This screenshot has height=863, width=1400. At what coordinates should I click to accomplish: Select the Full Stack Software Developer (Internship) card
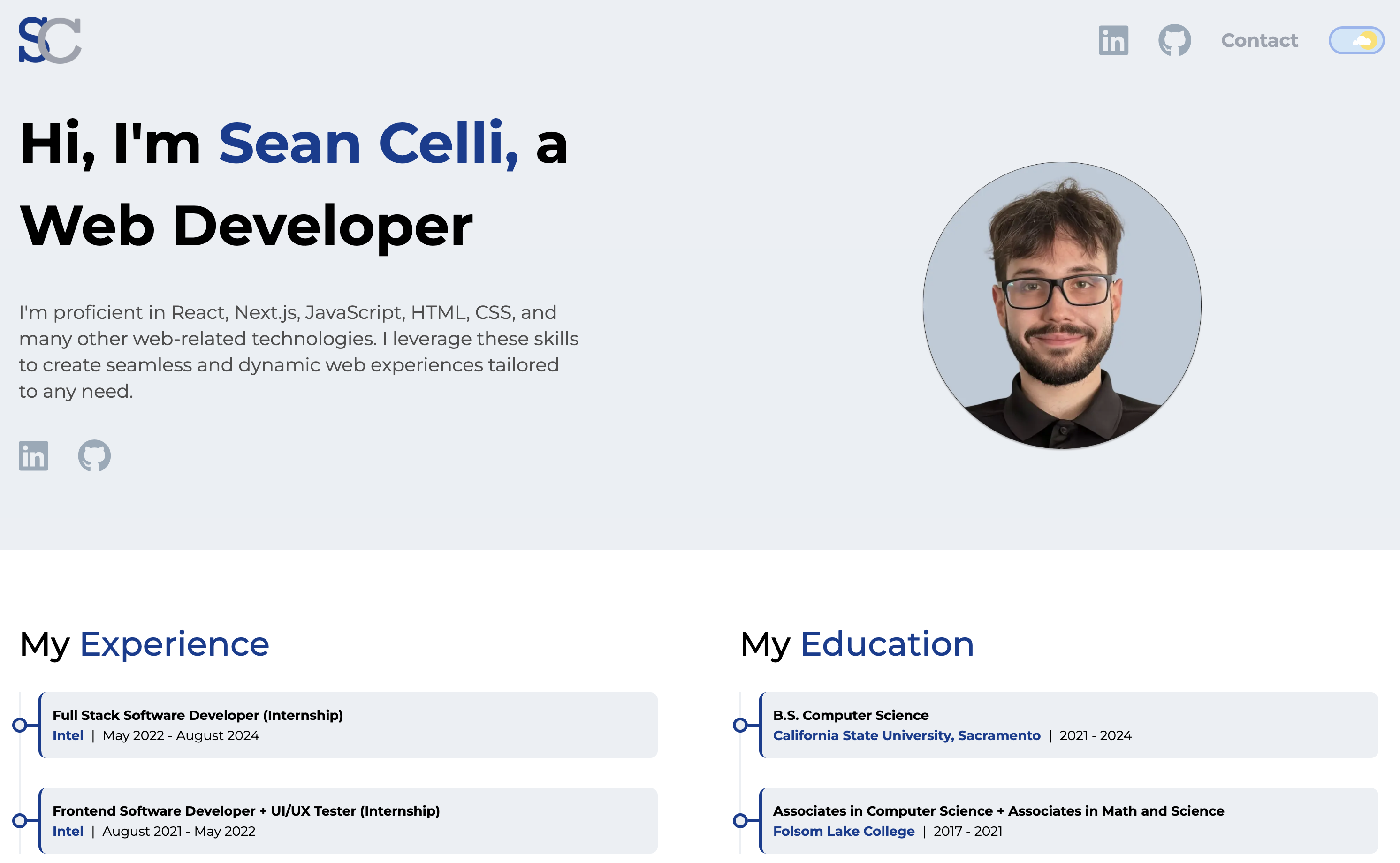(348, 725)
